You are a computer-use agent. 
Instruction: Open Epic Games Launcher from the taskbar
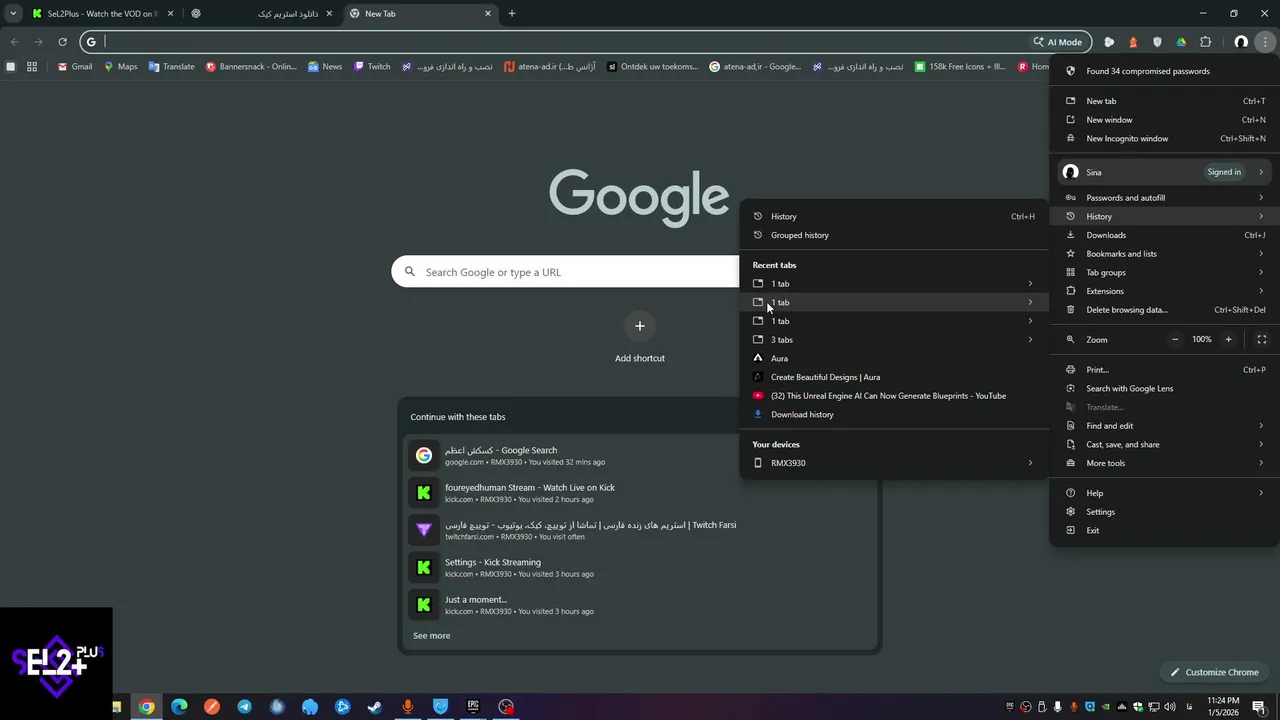click(x=473, y=707)
